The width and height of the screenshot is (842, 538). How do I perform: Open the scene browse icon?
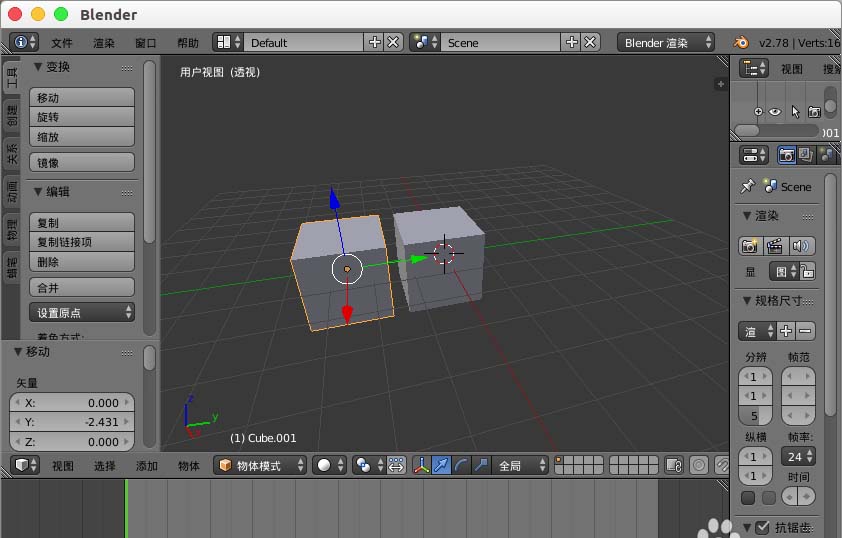point(425,42)
